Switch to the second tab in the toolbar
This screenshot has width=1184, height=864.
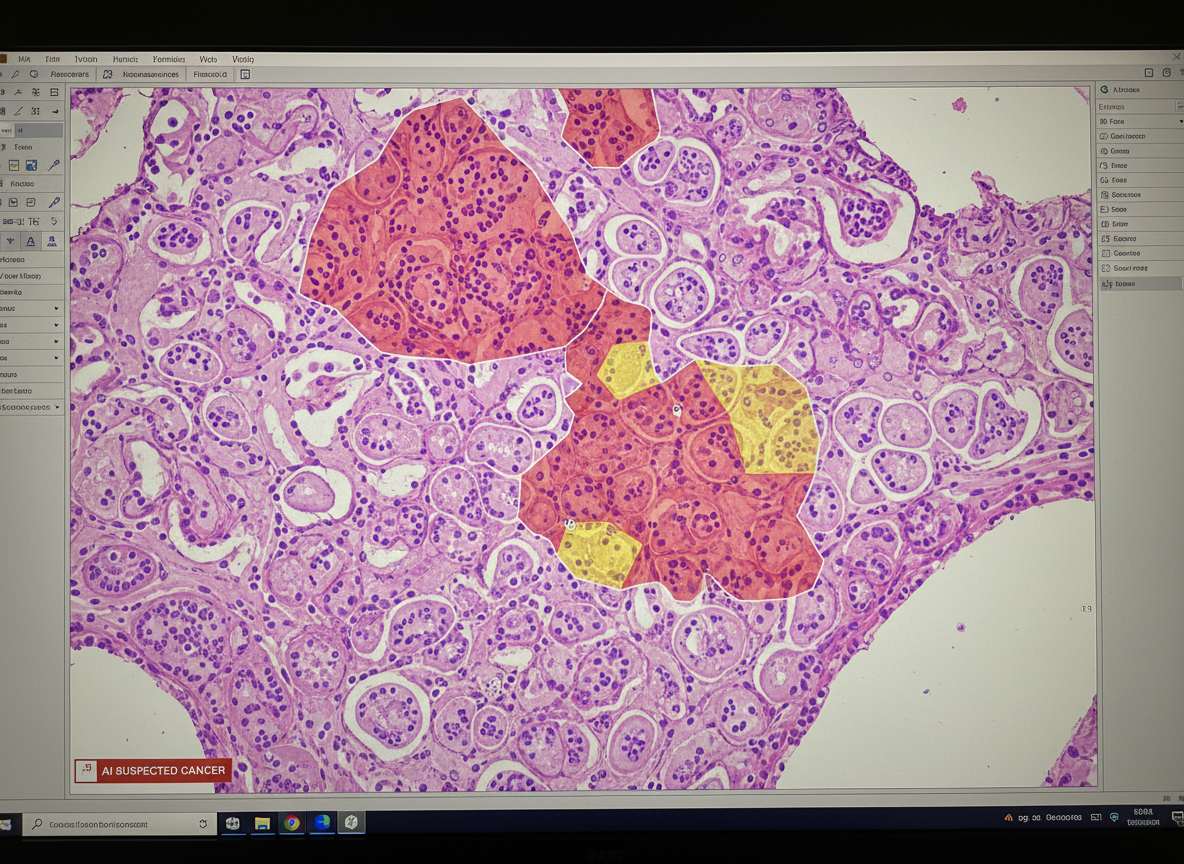(x=151, y=74)
